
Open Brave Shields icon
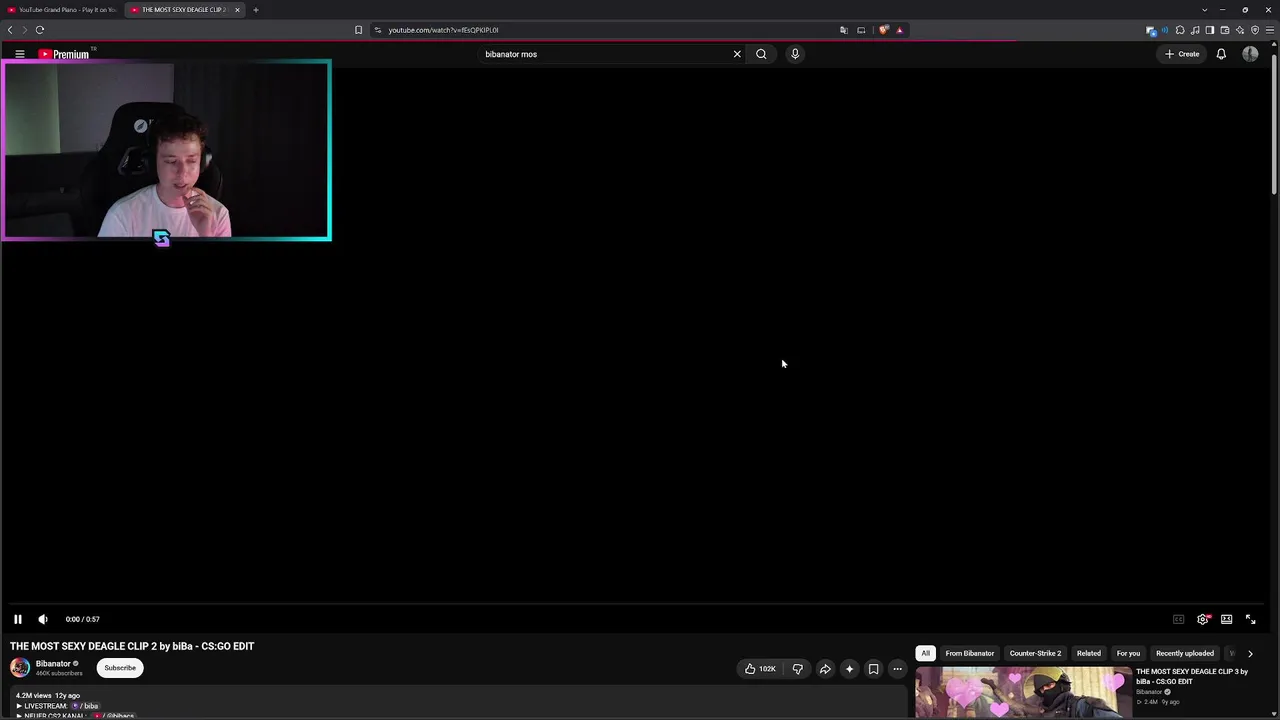coord(883,30)
